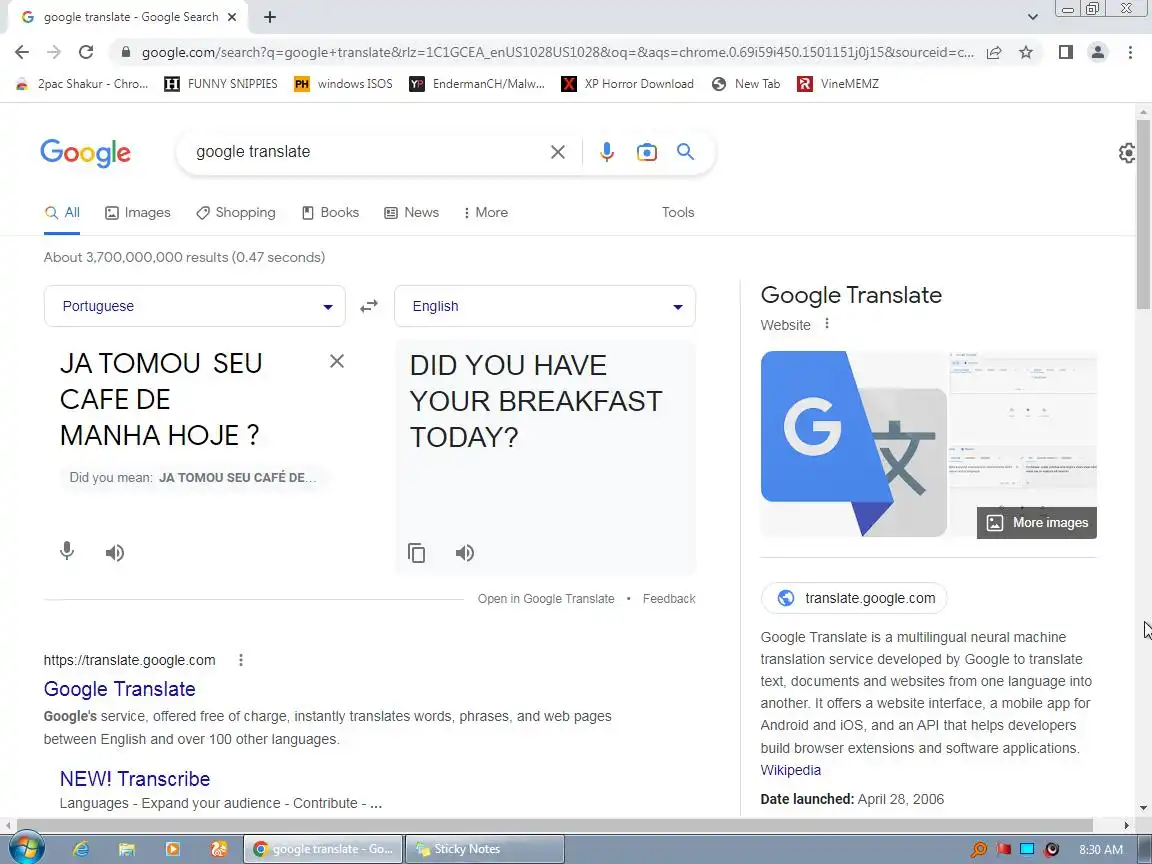Clear the search box with the X
Image resolution: width=1152 pixels, height=864 pixels.
click(x=558, y=152)
